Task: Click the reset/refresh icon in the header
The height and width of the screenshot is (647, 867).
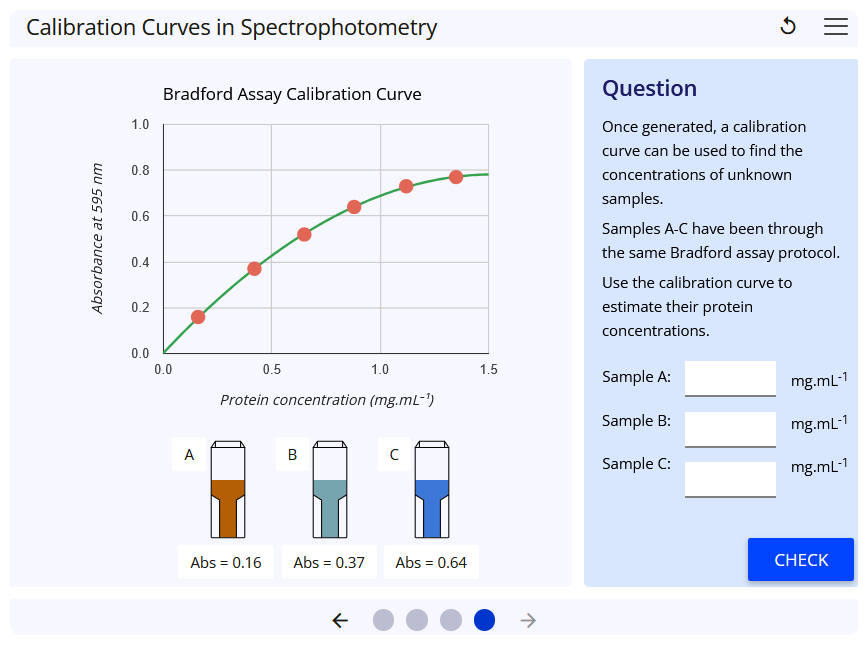Action: pyautogui.click(x=788, y=26)
